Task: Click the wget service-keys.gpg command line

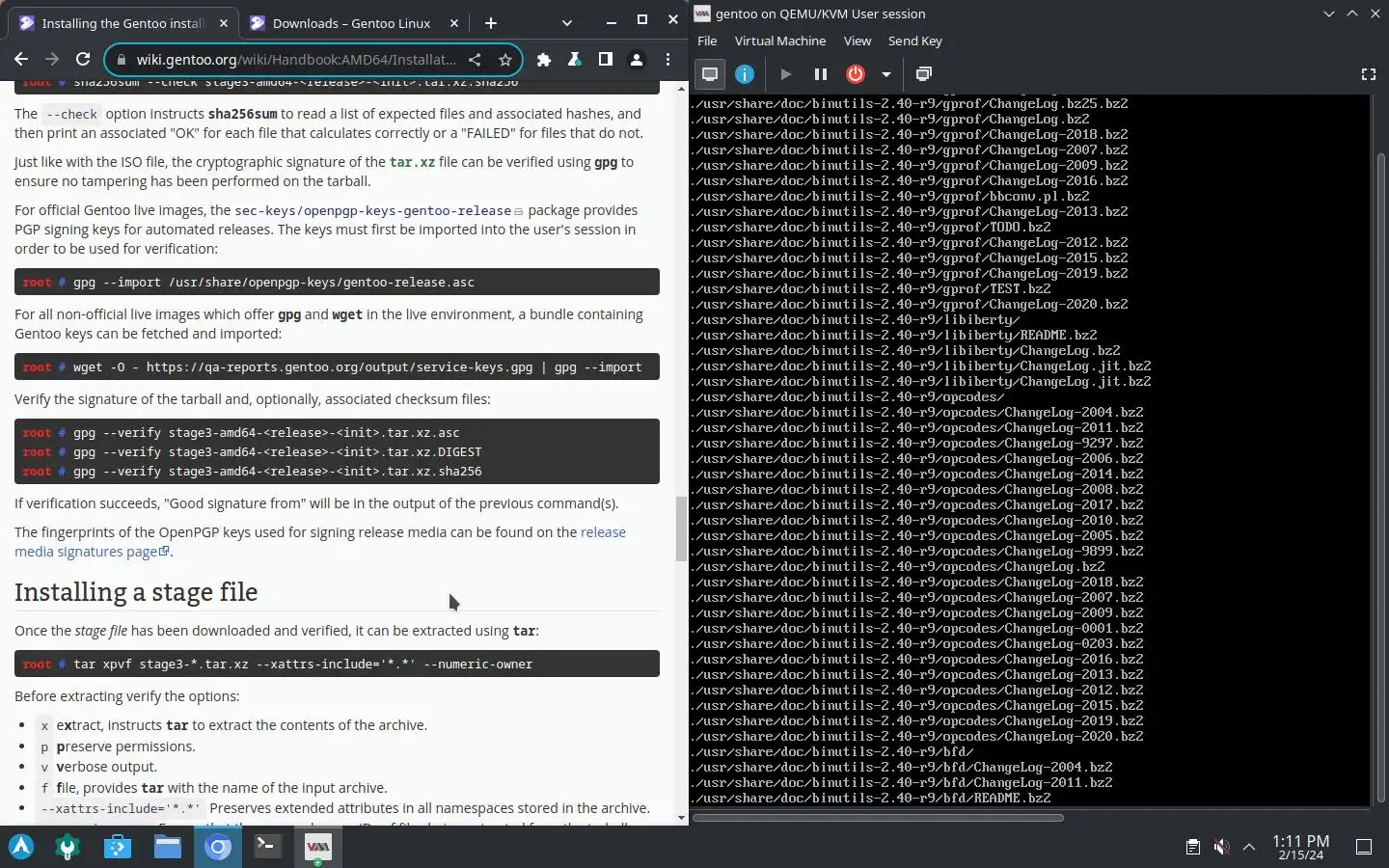Action: pos(358,367)
